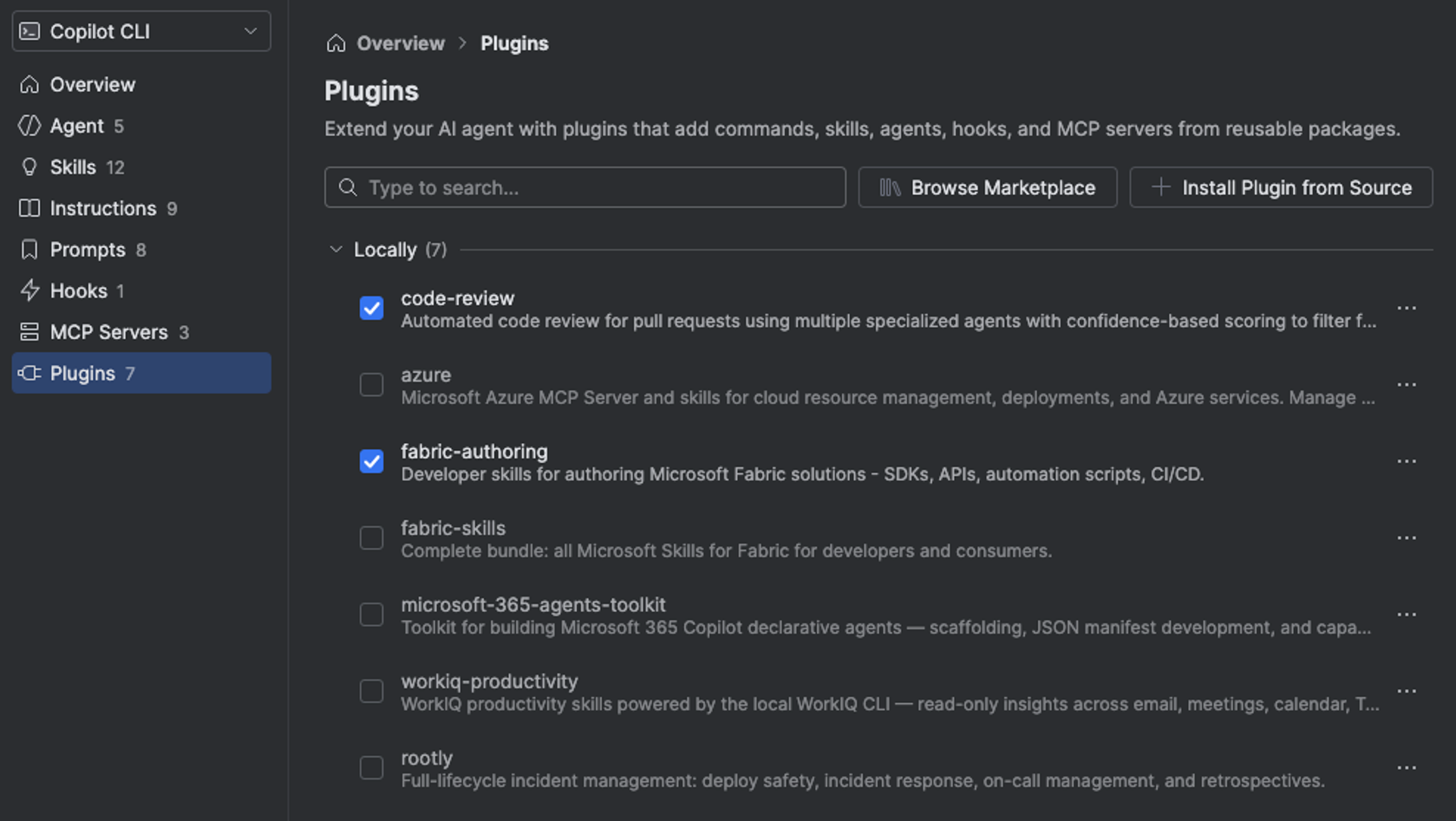Click the magnifier icon in search box
This screenshot has width=1456, height=821.
[348, 187]
